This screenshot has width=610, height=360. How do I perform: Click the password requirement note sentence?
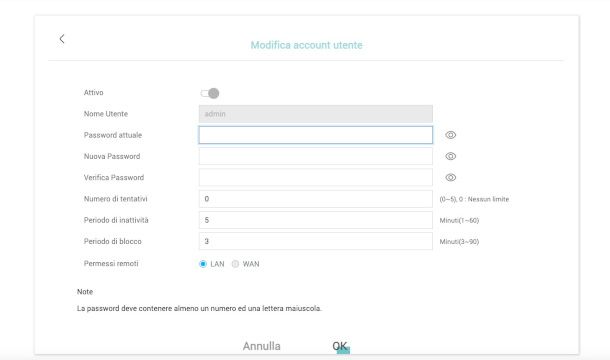pyautogui.click(x=199, y=308)
